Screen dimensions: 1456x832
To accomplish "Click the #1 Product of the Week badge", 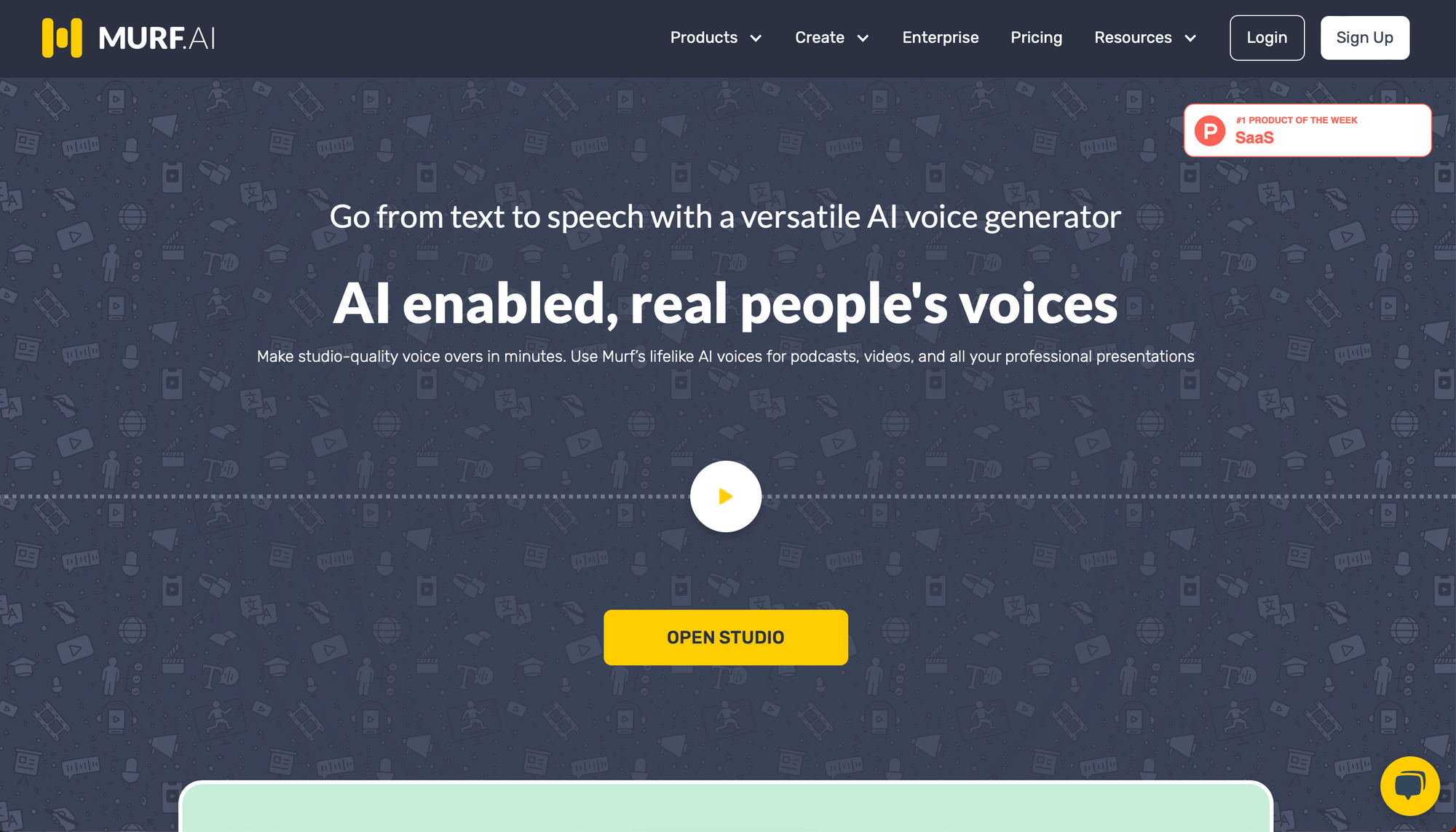I will pyautogui.click(x=1308, y=129).
